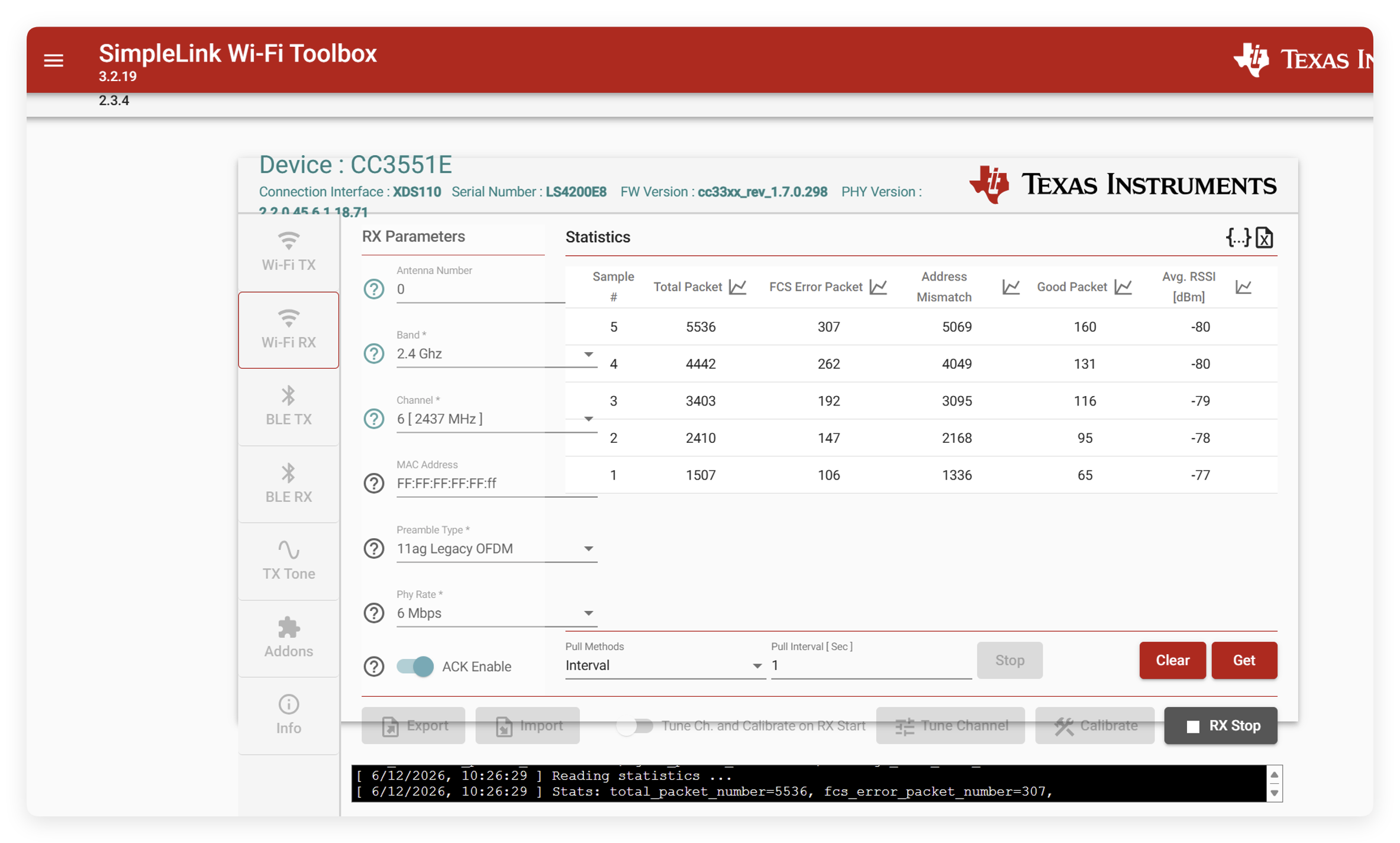Toggle Tune Ch. and Calibrate on RX Start
The width and height of the screenshot is (1400, 843).
[634, 726]
